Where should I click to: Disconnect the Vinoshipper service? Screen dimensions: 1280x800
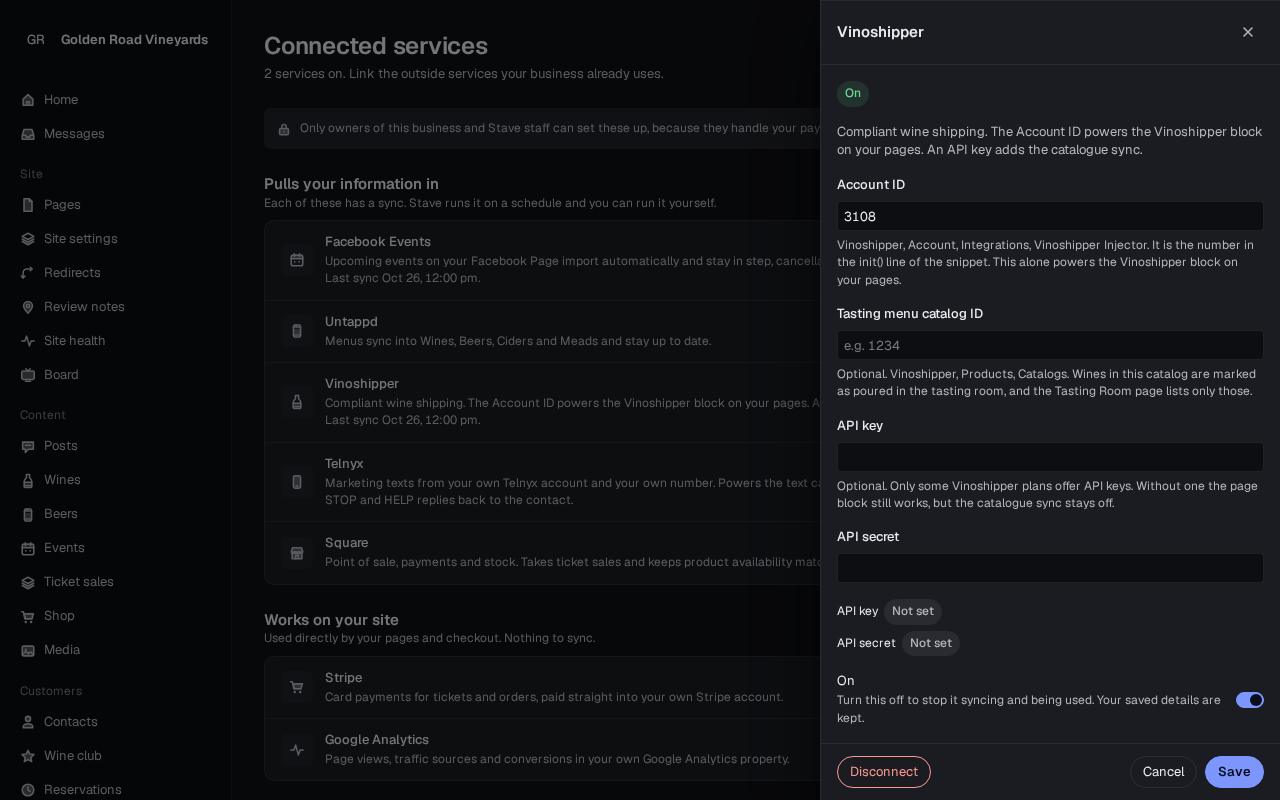pos(884,772)
